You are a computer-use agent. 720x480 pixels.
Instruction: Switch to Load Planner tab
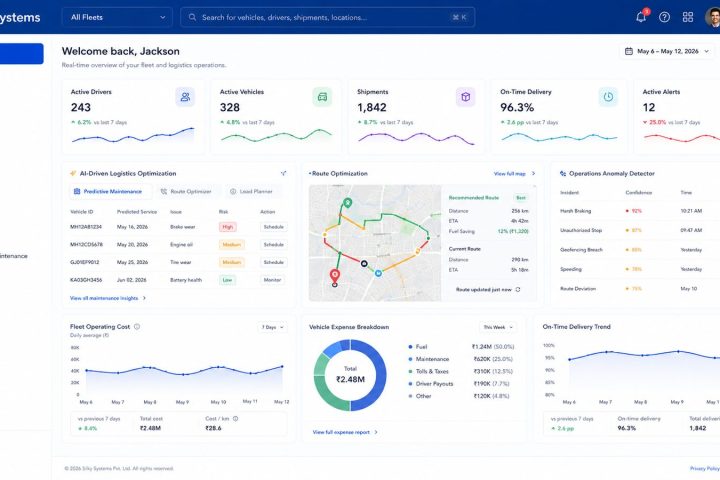tap(251, 192)
